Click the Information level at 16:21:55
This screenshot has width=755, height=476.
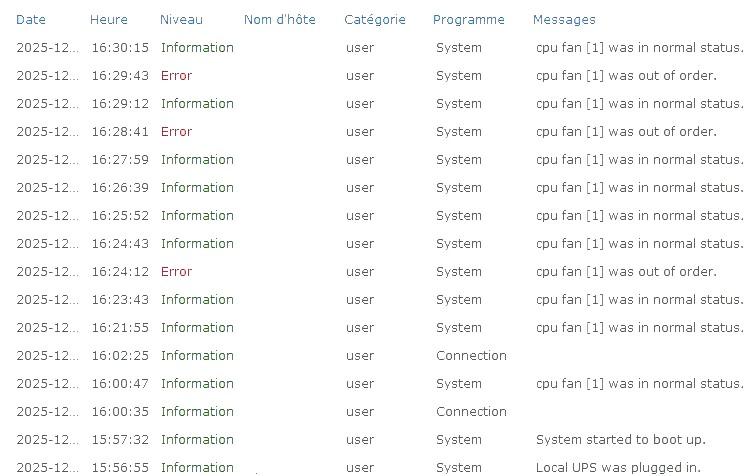pos(197,327)
